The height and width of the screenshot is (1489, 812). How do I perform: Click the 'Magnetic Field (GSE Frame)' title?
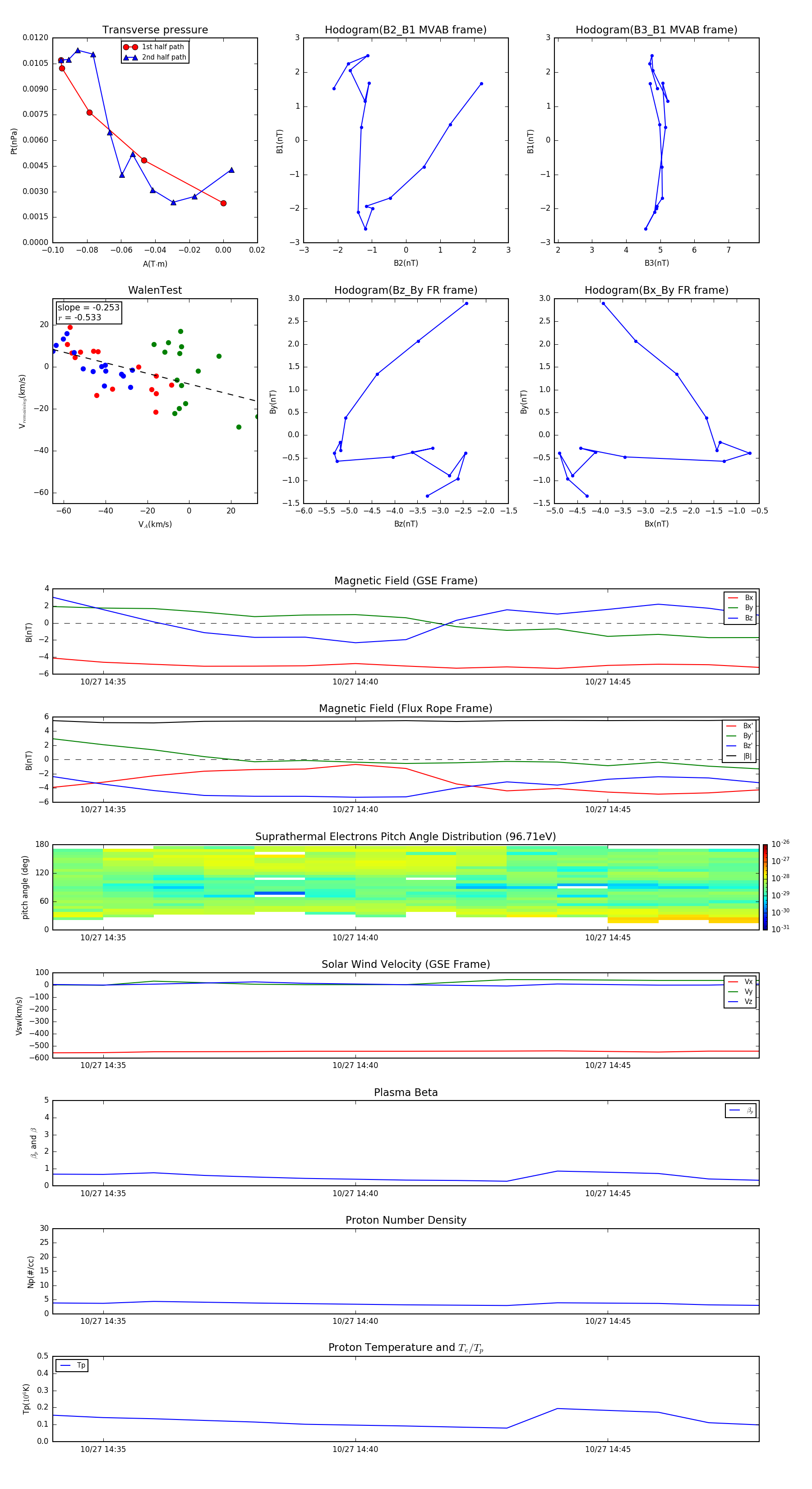406,580
